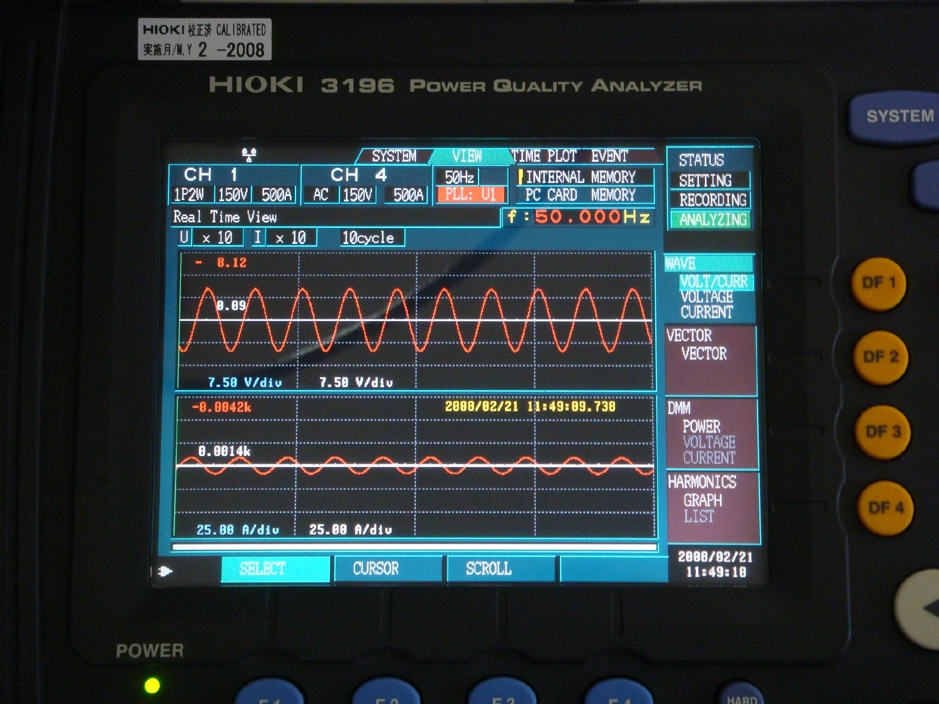The width and height of the screenshot is (939, 704).
Task: Pick the SCROLL soft key label
Action: [501, 569]
